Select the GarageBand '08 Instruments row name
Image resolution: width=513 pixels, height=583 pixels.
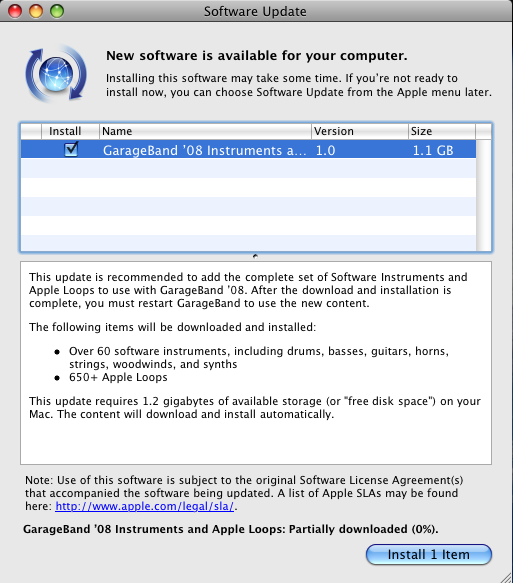[205, 150]
